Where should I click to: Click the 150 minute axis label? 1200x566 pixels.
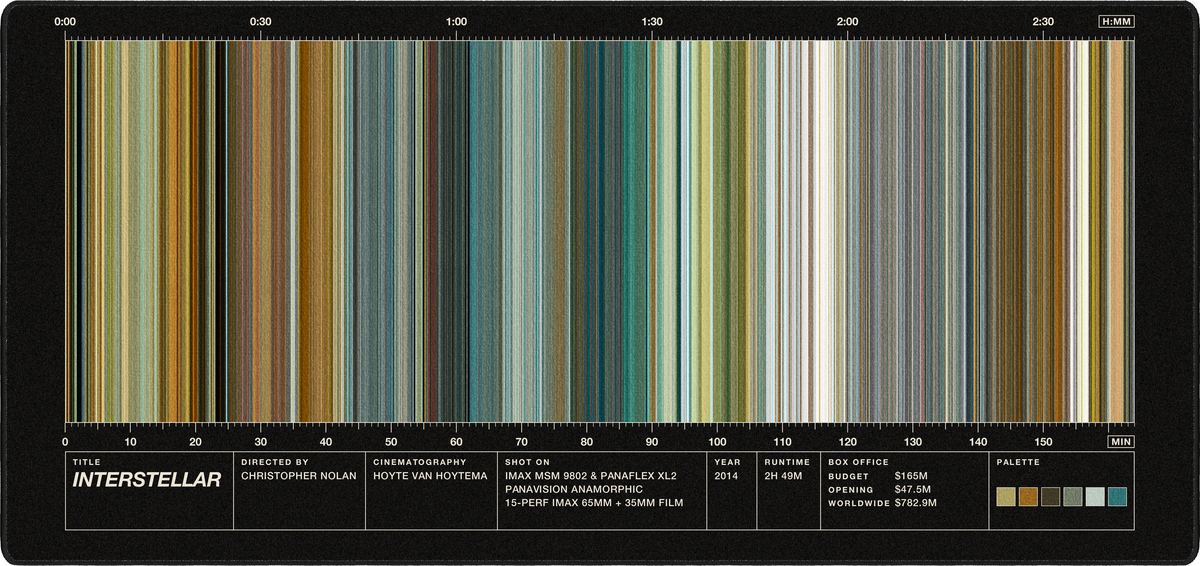click(x=1043, y=442)
